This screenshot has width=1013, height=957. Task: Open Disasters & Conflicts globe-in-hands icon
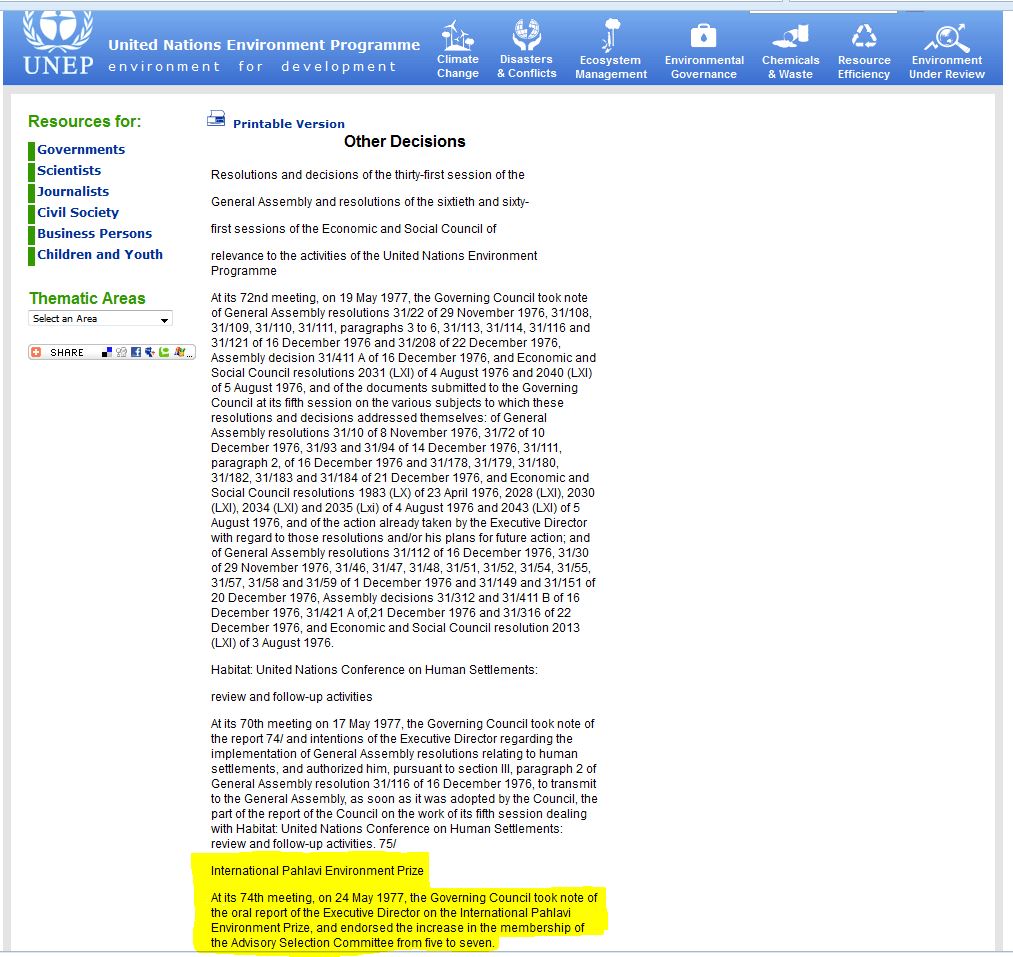[526, 35]
